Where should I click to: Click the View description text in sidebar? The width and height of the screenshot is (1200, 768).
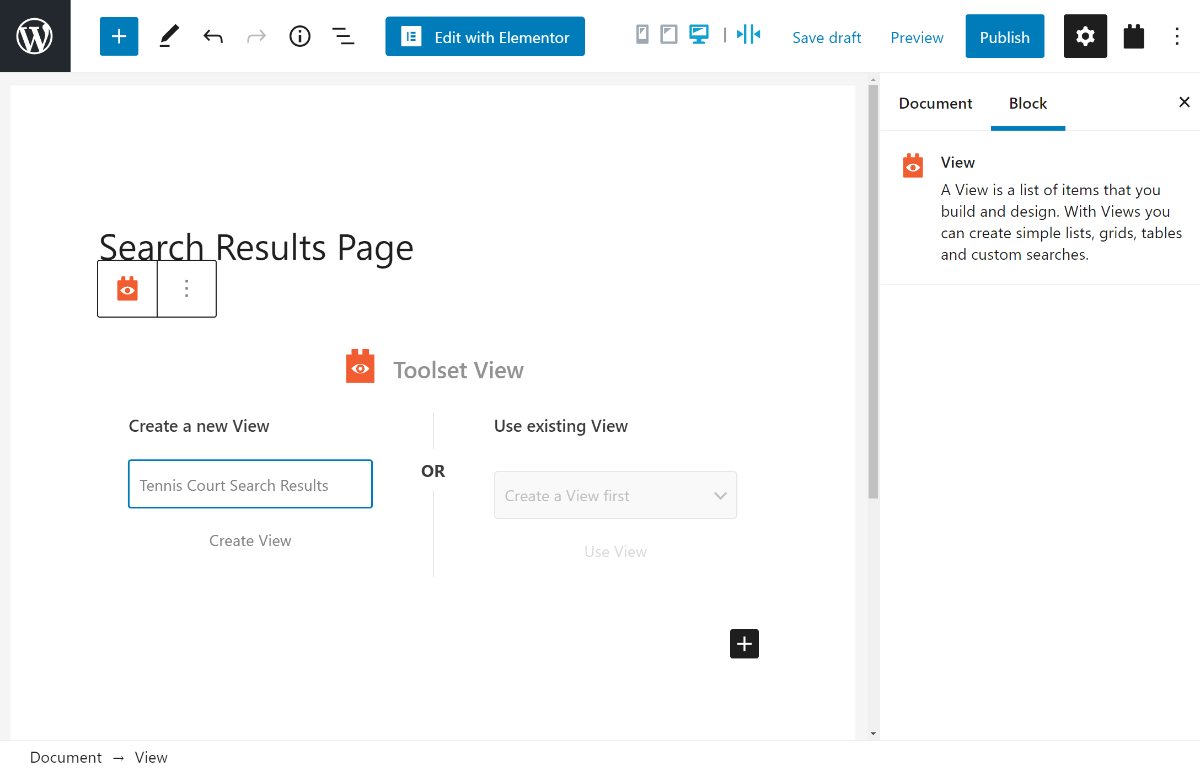click(x=1061, y=222)
